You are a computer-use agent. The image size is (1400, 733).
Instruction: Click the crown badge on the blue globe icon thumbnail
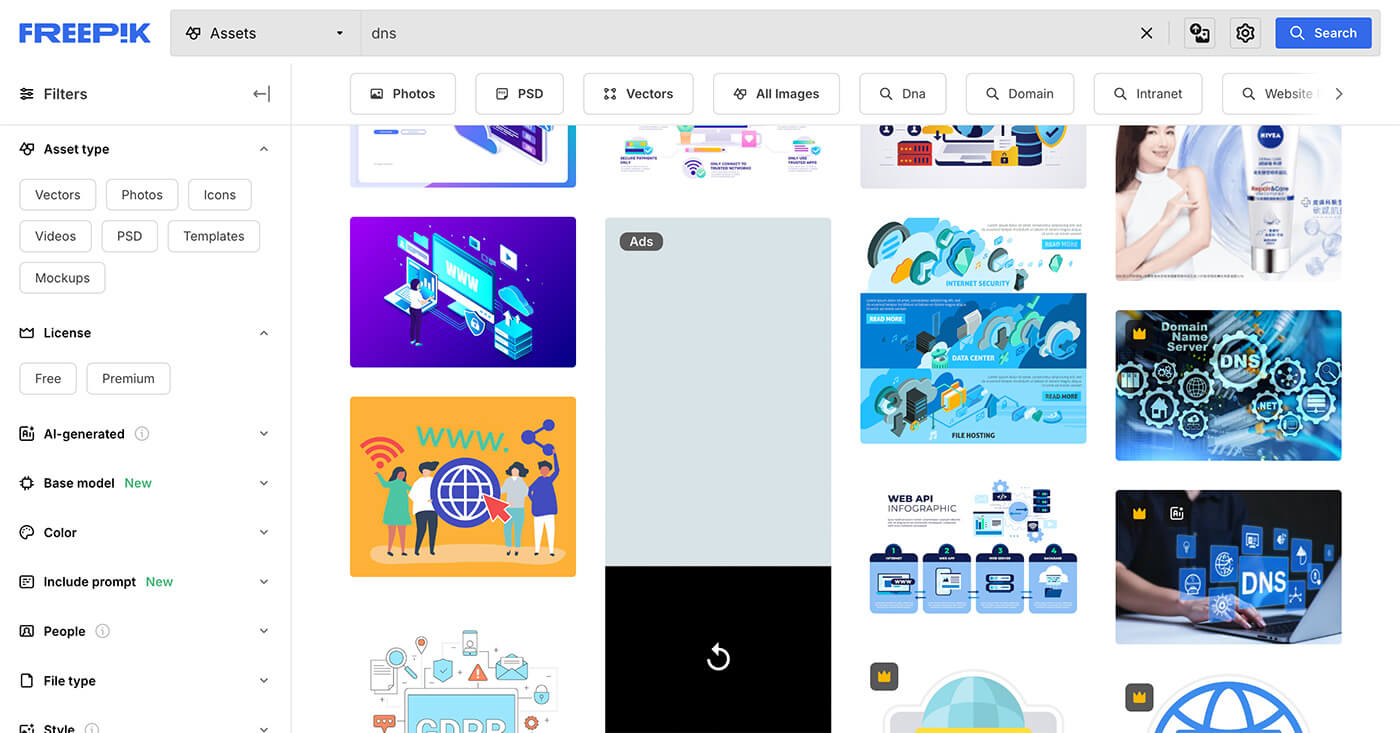click(x=1139, y=697)
